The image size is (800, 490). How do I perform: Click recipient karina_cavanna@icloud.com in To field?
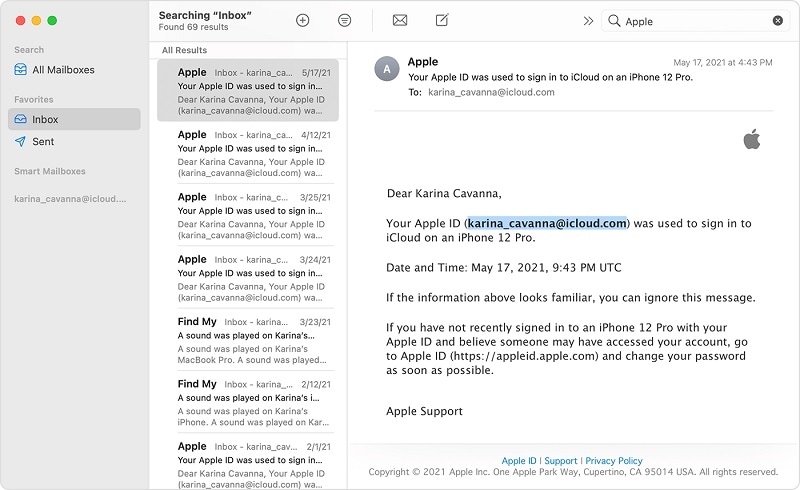pos(491,92)
